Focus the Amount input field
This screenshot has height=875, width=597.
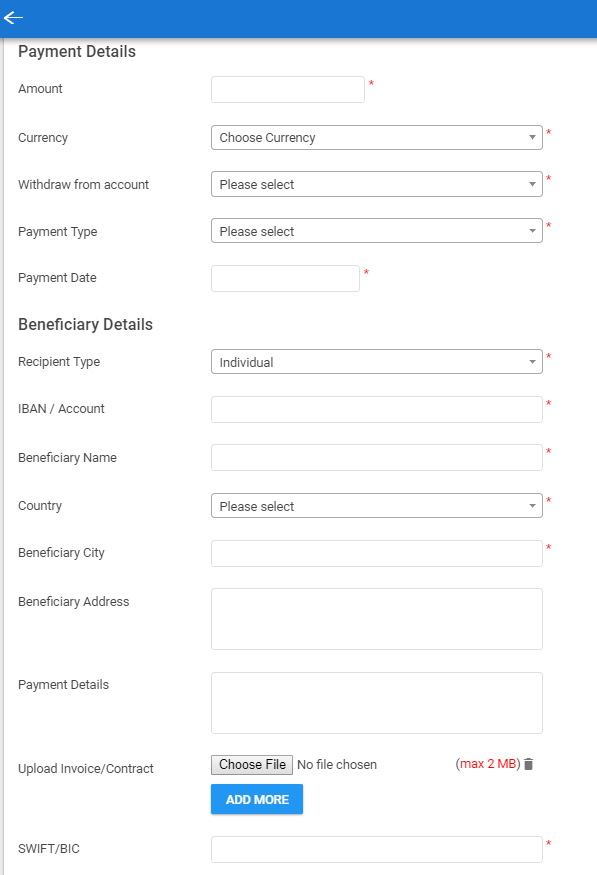click(288, 89)
